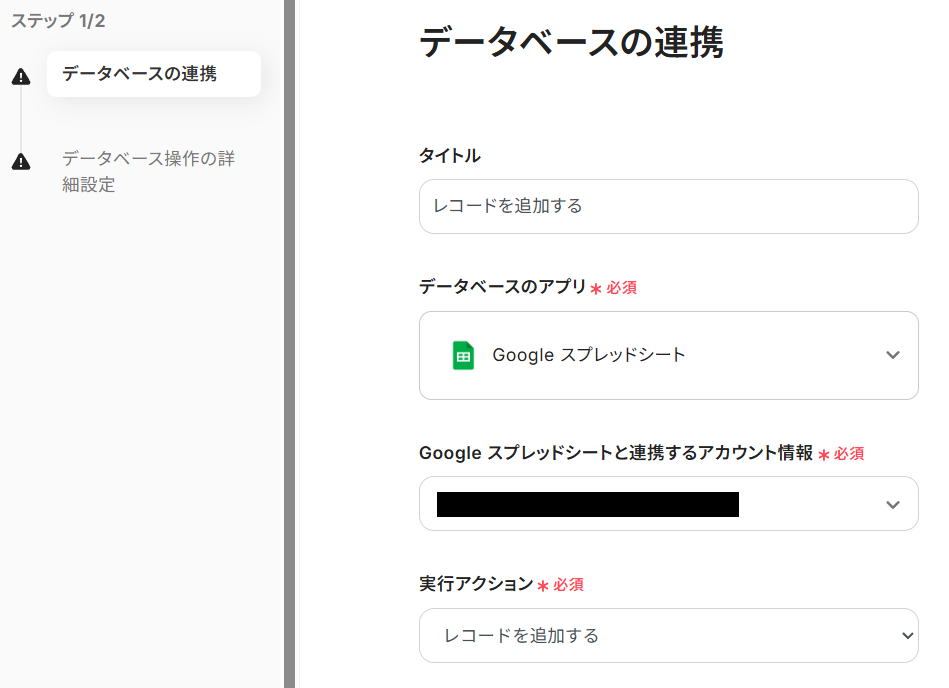
Task: Expand the Google スプレッドシート app chevron
Action: point(893,355)
